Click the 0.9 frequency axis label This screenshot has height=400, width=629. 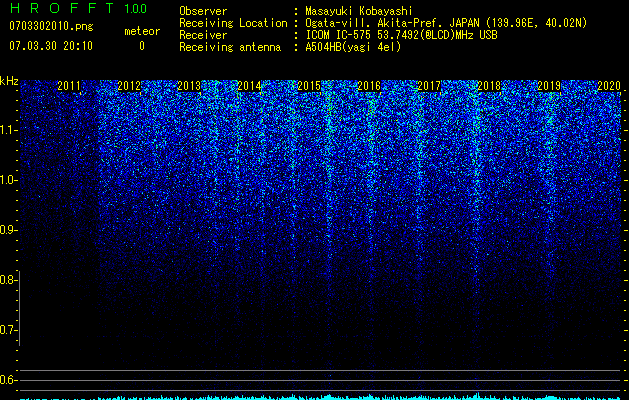[x=8, y=230]
